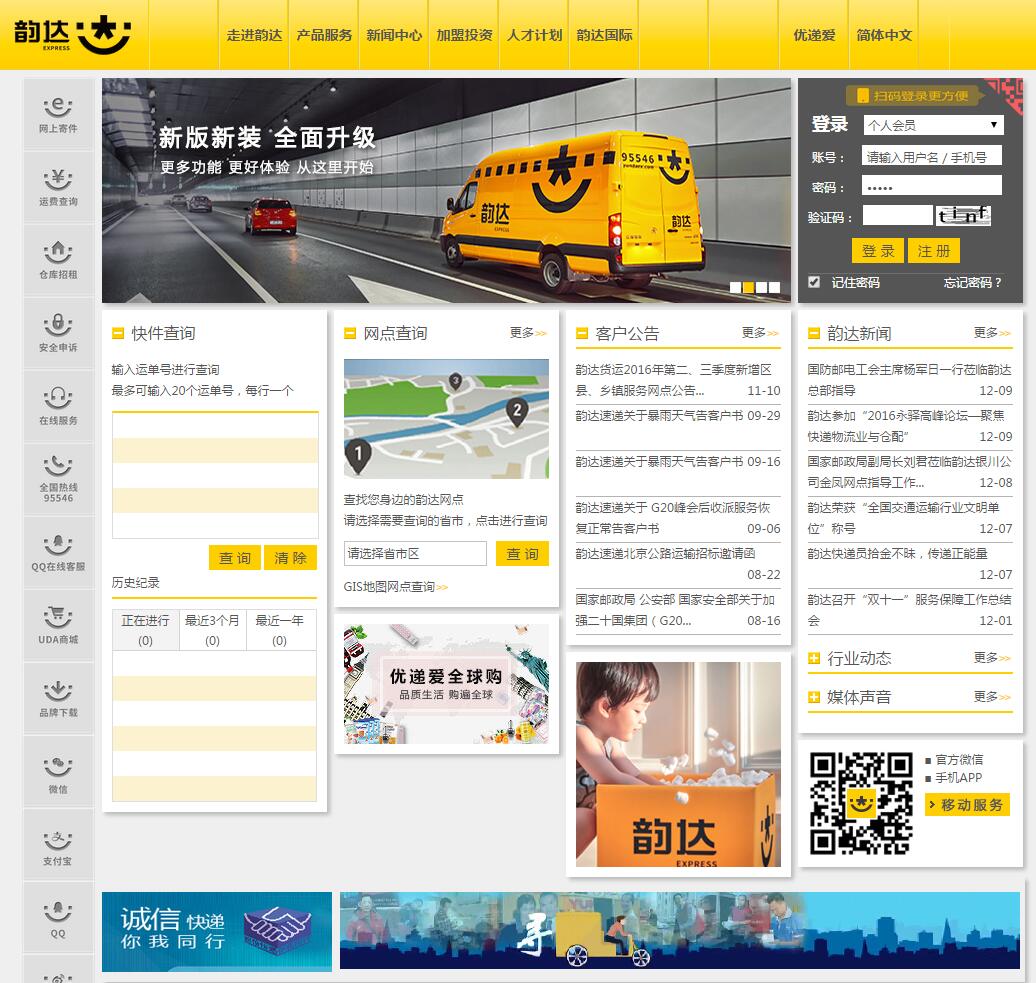Screen dimensions: 1036x983
Task: Click the 登录 button
Action: coord(877,251)
